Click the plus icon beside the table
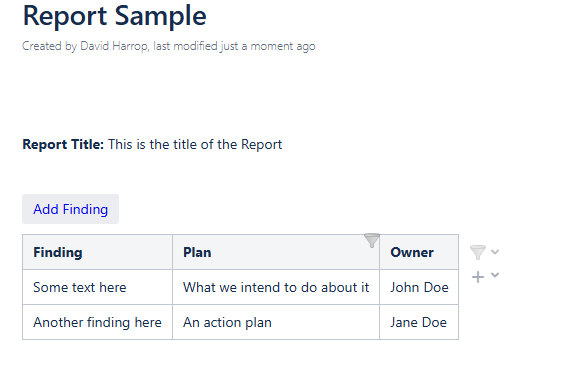This screenshot has height=368, width=588. tap(478, 277)
